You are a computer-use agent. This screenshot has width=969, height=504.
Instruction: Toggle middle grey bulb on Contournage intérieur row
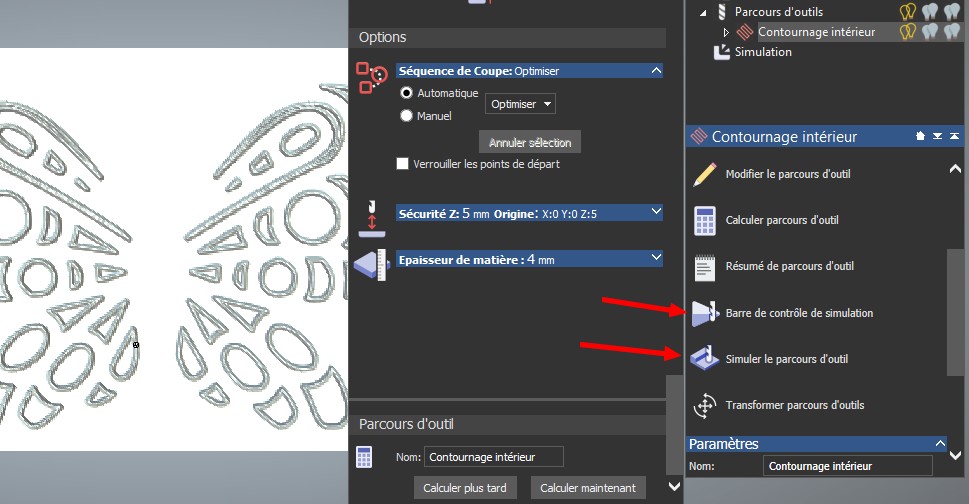pos(930,32)
